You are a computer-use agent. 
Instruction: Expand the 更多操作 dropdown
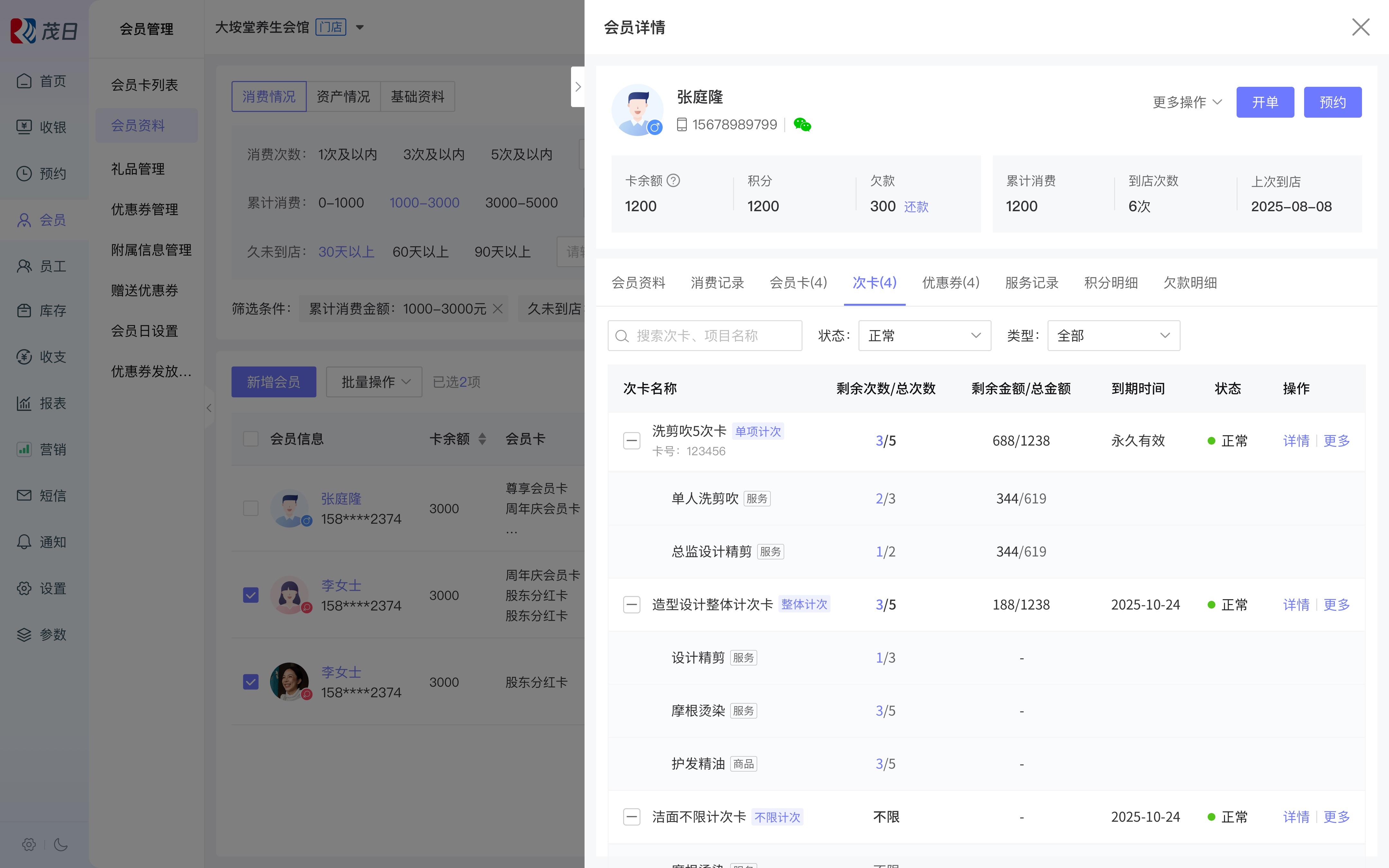click(x=1187, y=102)
